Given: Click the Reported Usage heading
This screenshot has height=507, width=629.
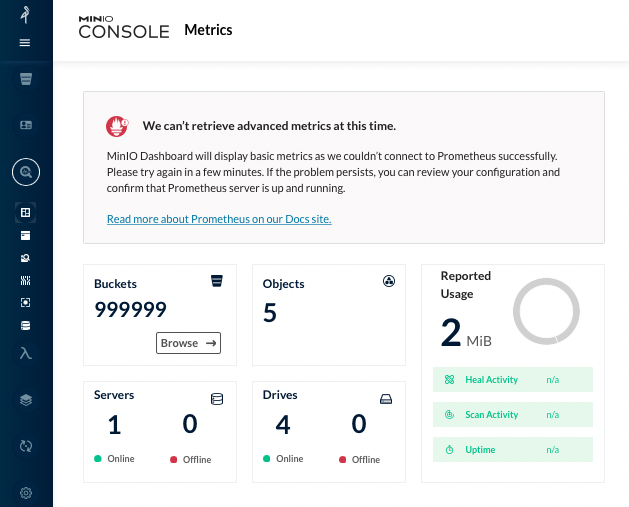Looking at the screenshot, I should pyautogui.click(x=466, y=285).
